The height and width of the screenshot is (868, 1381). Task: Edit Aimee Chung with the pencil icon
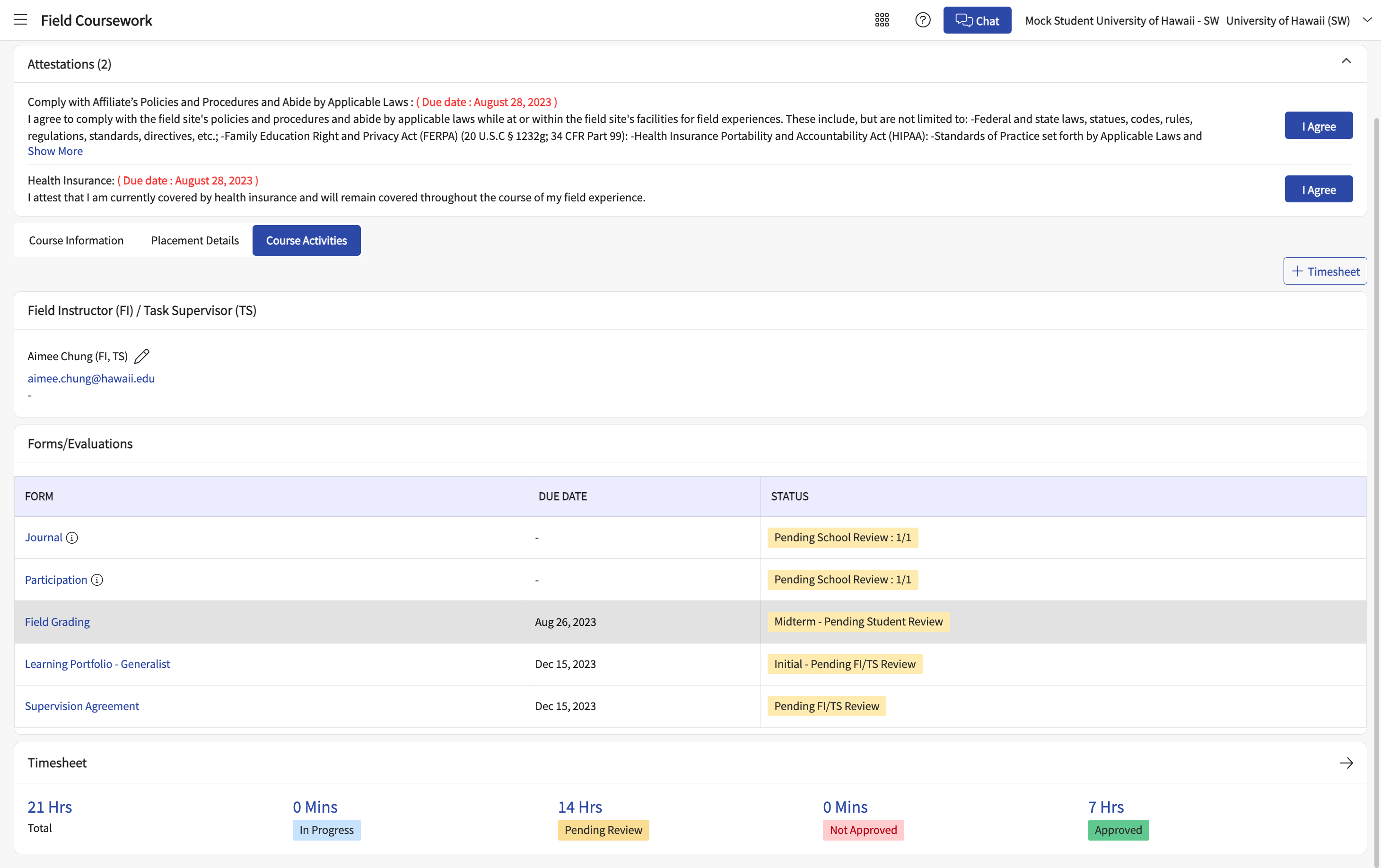click(142, 356)
